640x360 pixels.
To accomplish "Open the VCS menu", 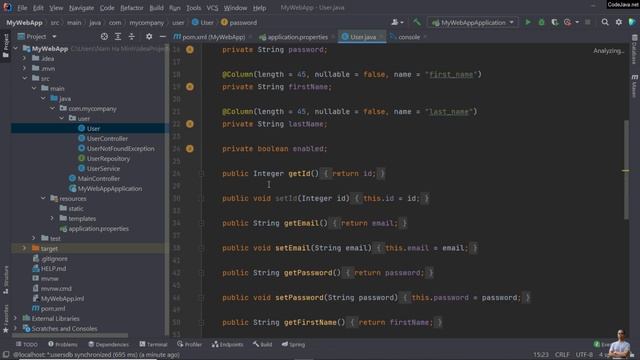I will pos(212,8).
